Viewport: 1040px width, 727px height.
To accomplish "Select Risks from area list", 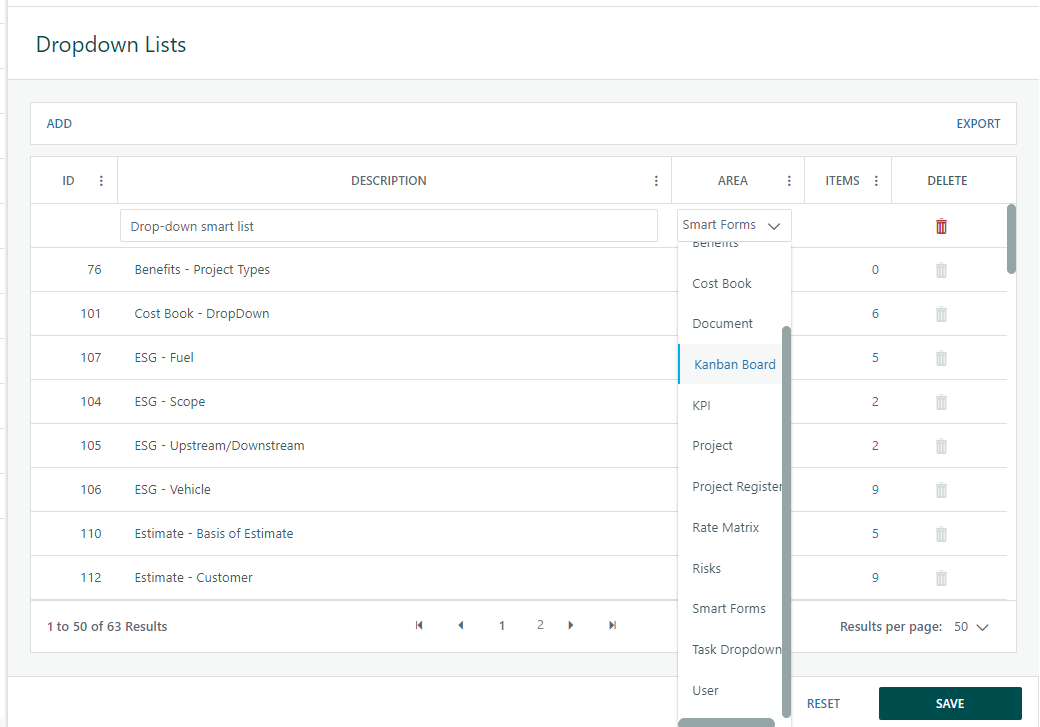I will click(x=706, y=568).
